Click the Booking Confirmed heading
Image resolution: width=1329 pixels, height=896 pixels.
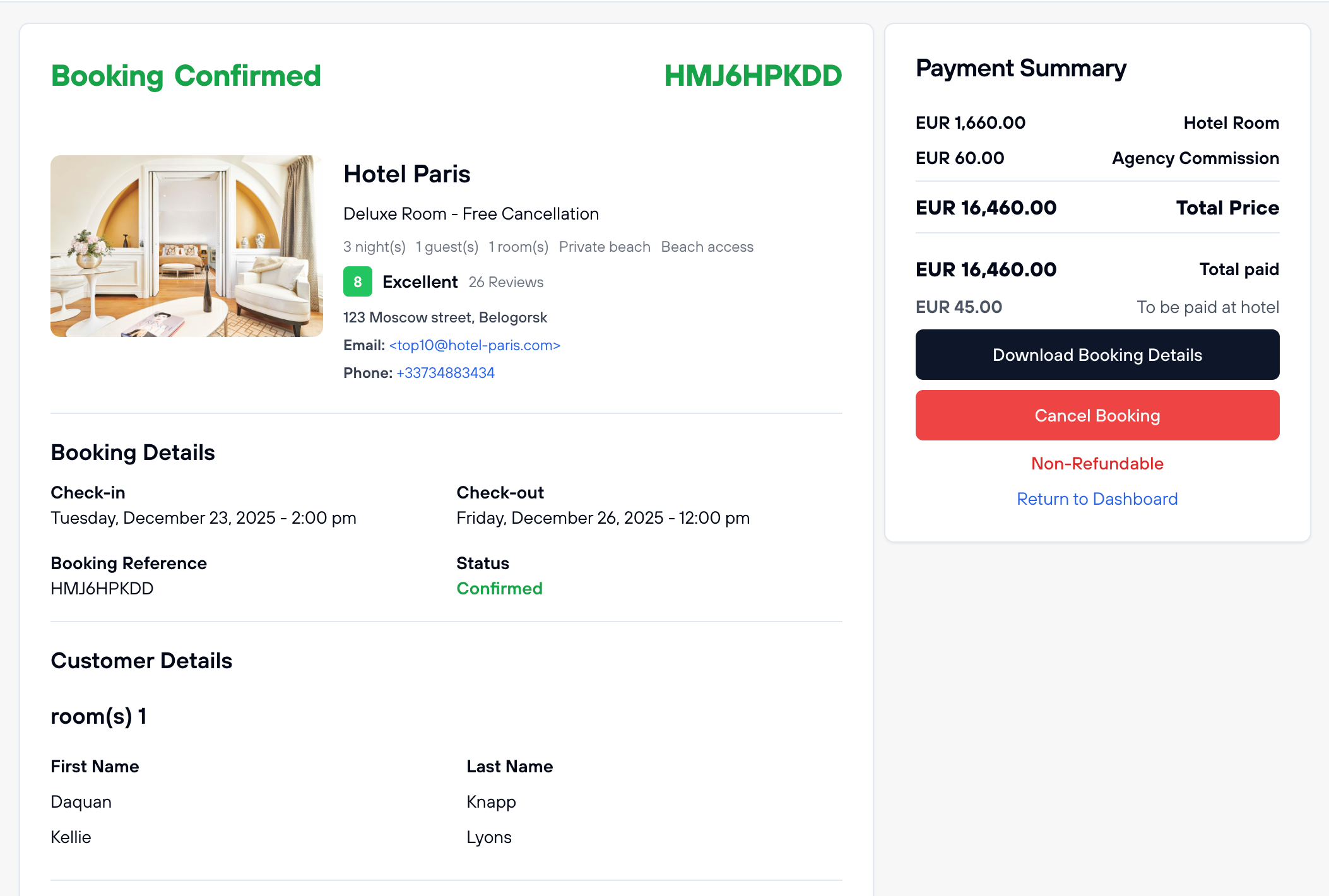186,76
